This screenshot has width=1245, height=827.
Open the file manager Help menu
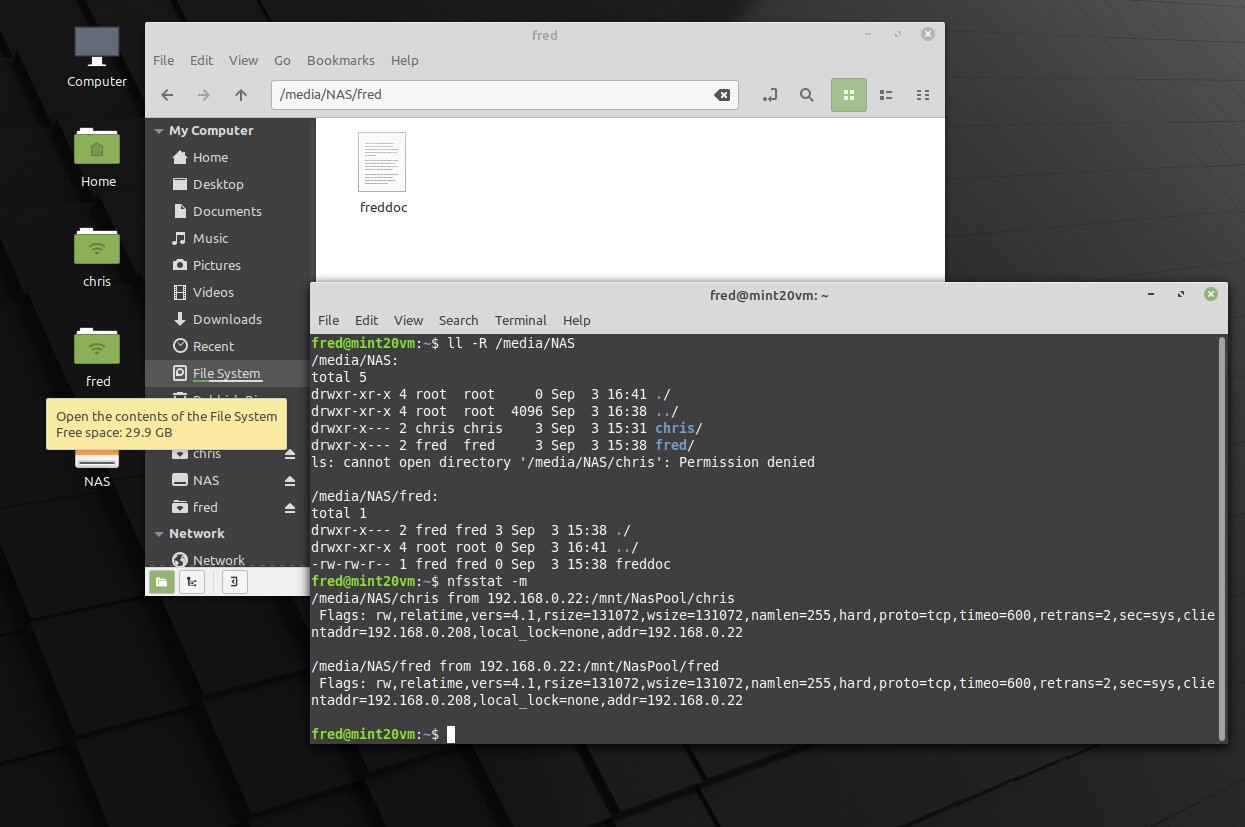coord(404,61)
